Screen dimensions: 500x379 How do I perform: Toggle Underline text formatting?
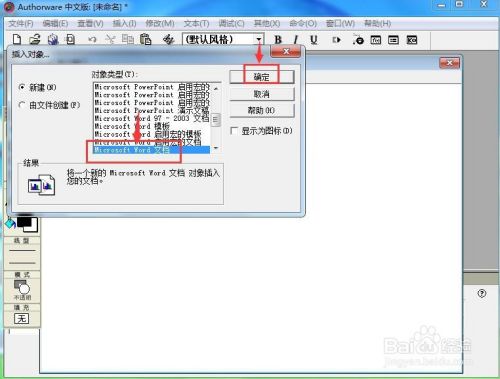[313, 40]
